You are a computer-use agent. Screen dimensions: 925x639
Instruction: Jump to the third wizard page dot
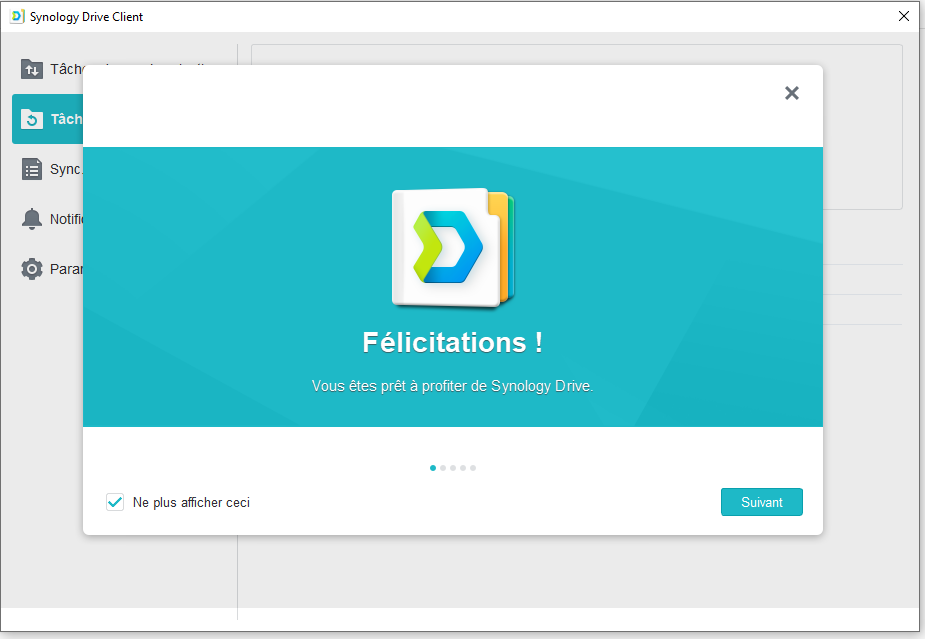453,468
